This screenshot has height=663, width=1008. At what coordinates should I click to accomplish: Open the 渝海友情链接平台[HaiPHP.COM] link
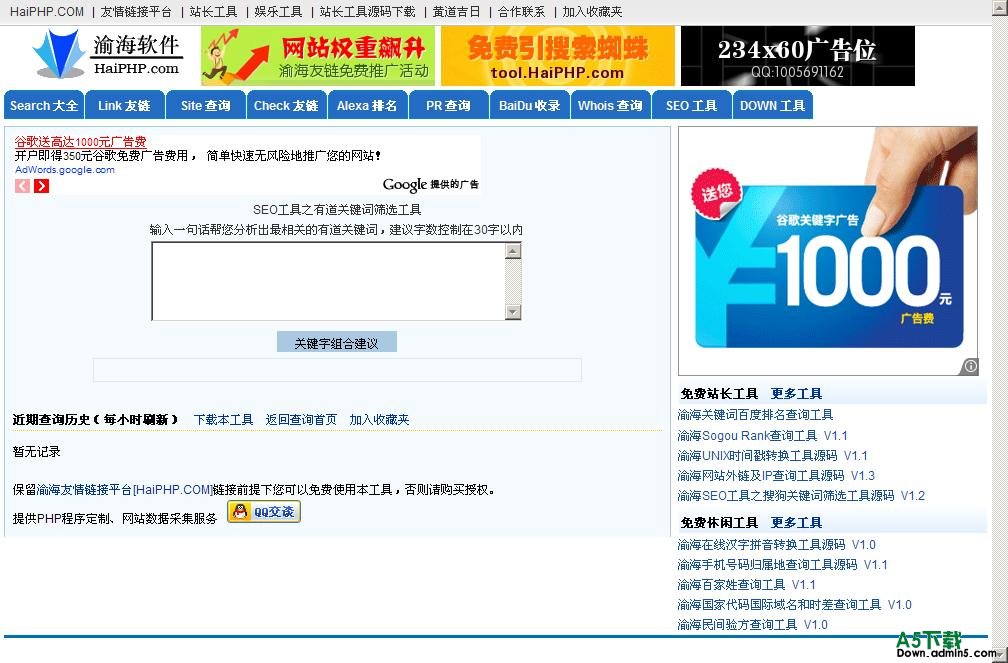(125, 489)
